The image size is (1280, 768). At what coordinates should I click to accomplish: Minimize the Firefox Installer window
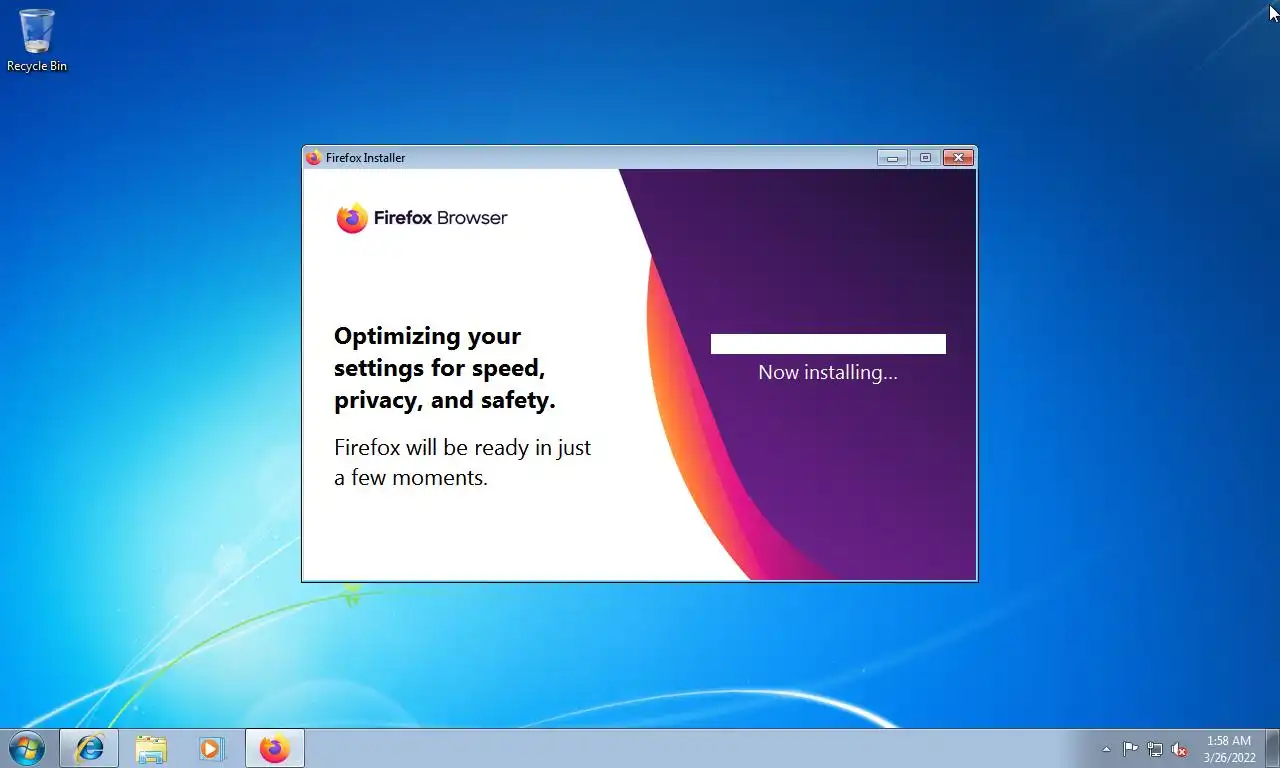point(892,158)
